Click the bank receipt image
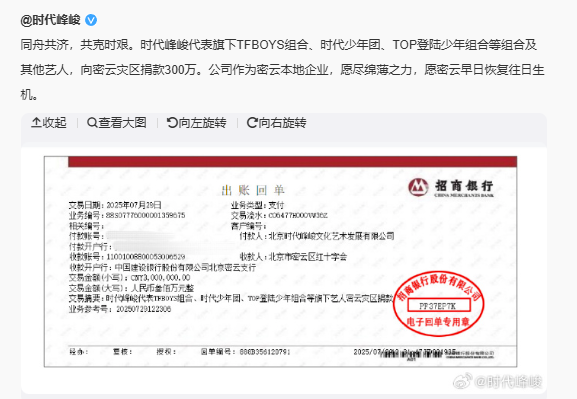 click(280, 262)
